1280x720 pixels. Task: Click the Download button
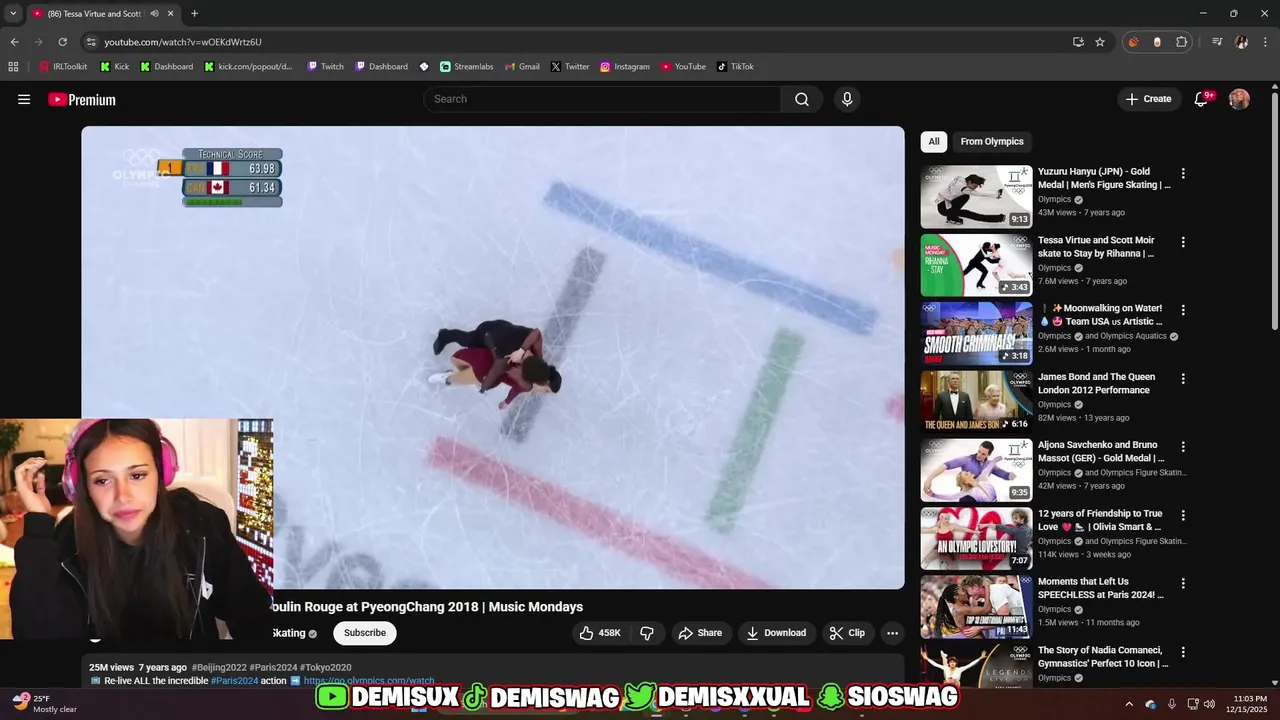coord(776,633)
